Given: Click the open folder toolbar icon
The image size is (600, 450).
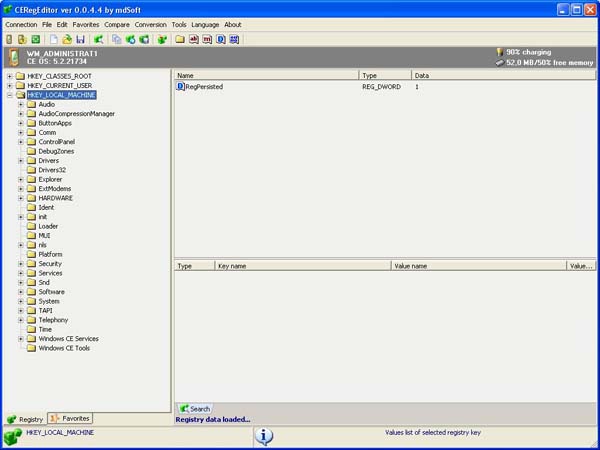Looking at the screenshot, I should (x=67, y=39).
